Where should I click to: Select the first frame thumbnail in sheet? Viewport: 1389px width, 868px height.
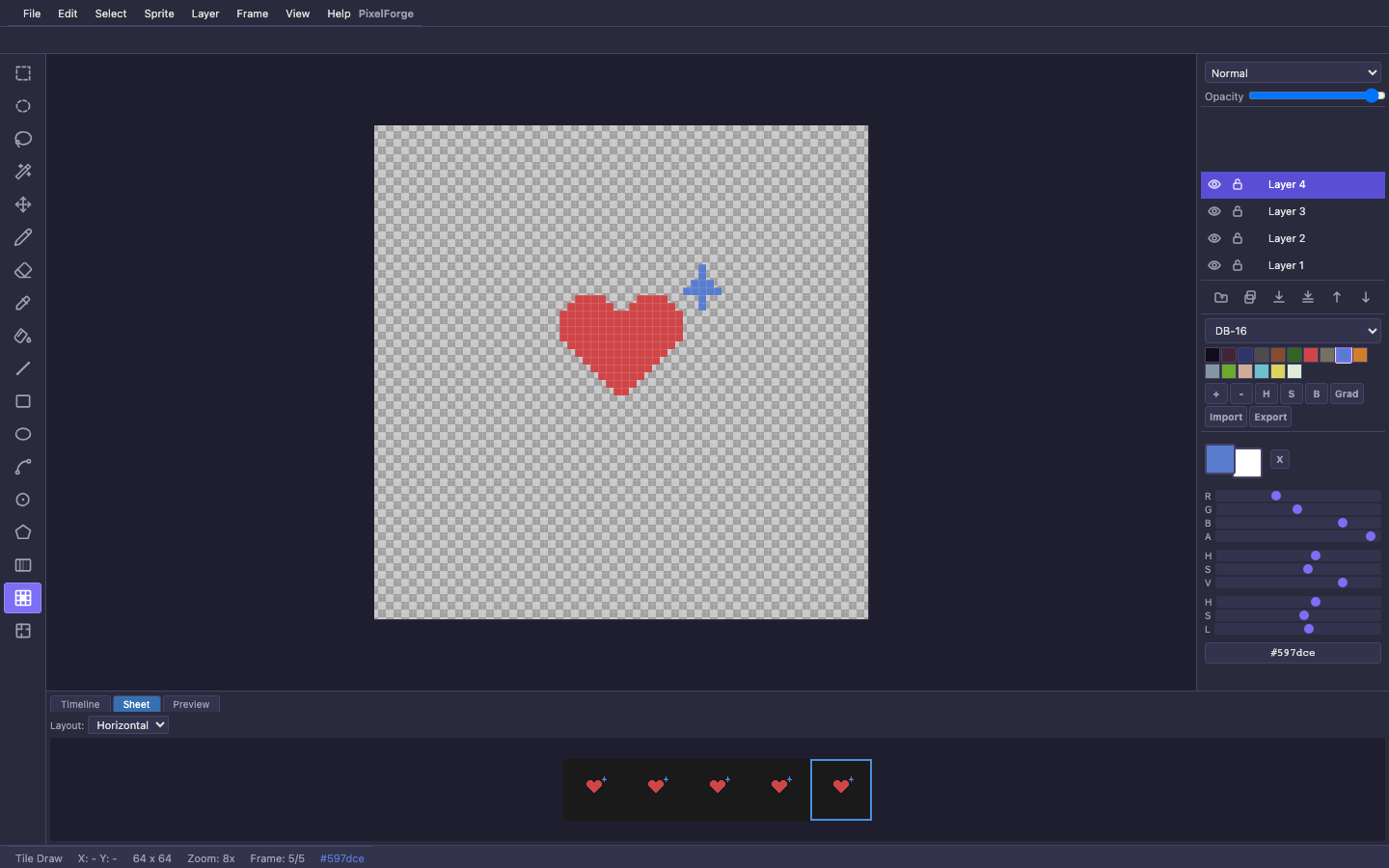tap(594, 789)
